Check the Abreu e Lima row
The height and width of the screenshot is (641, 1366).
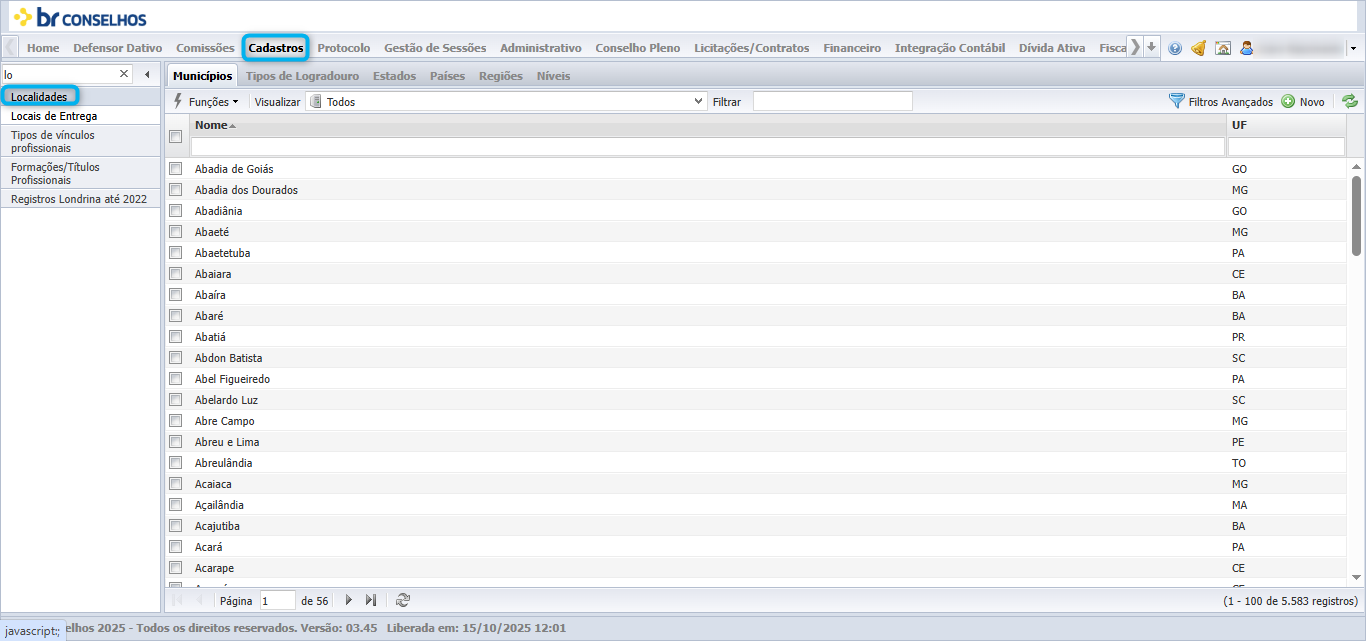[x=176, y=442]
